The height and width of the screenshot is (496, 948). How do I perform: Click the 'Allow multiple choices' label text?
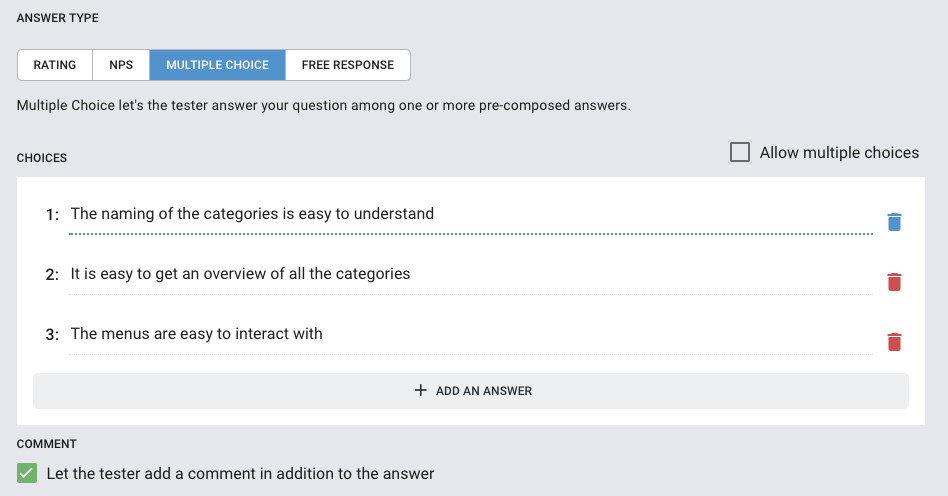pyautogui.click(x=839, y=152)
